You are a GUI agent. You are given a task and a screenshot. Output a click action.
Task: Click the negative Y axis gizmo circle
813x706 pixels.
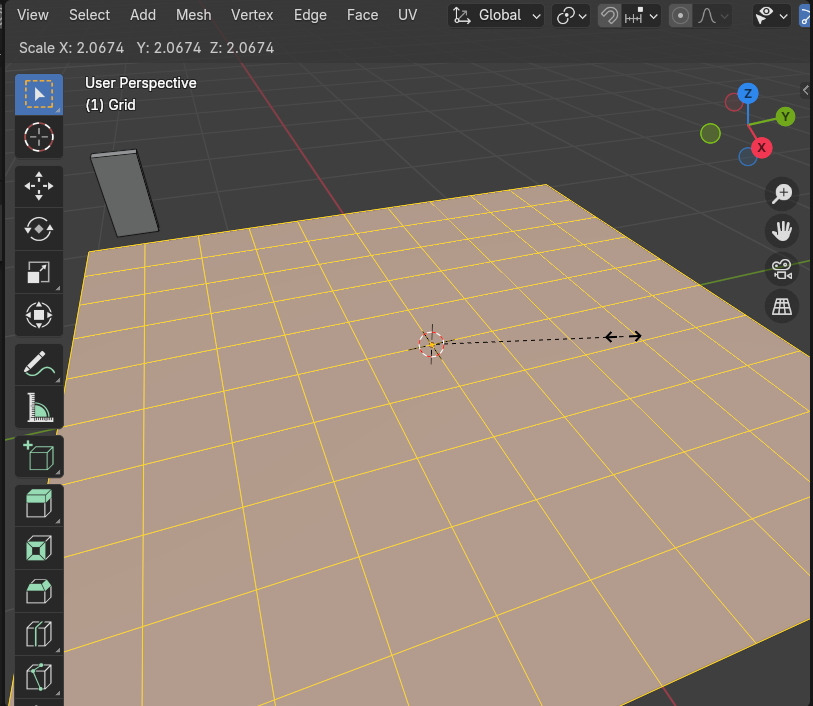click(710, 134)
